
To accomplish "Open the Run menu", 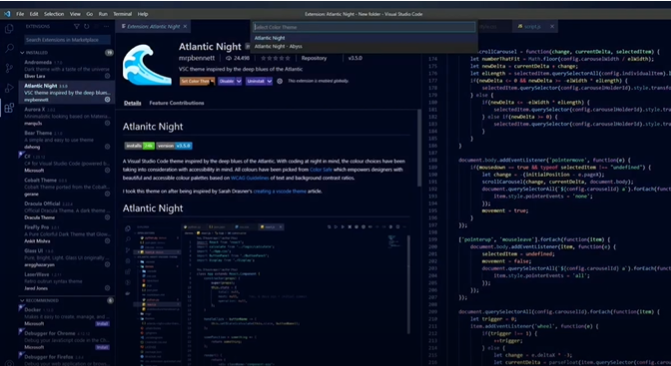I will 103,14.
